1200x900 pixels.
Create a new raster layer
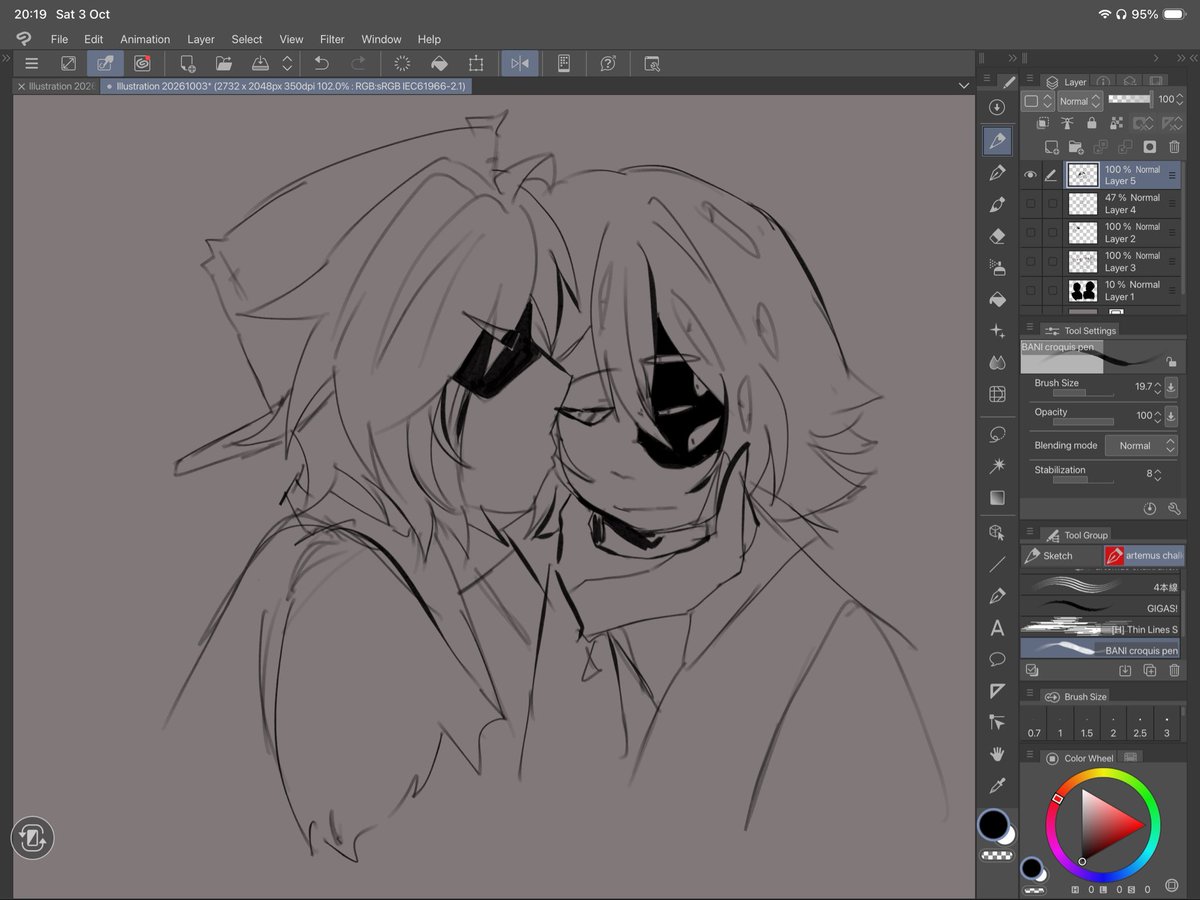1051,147
